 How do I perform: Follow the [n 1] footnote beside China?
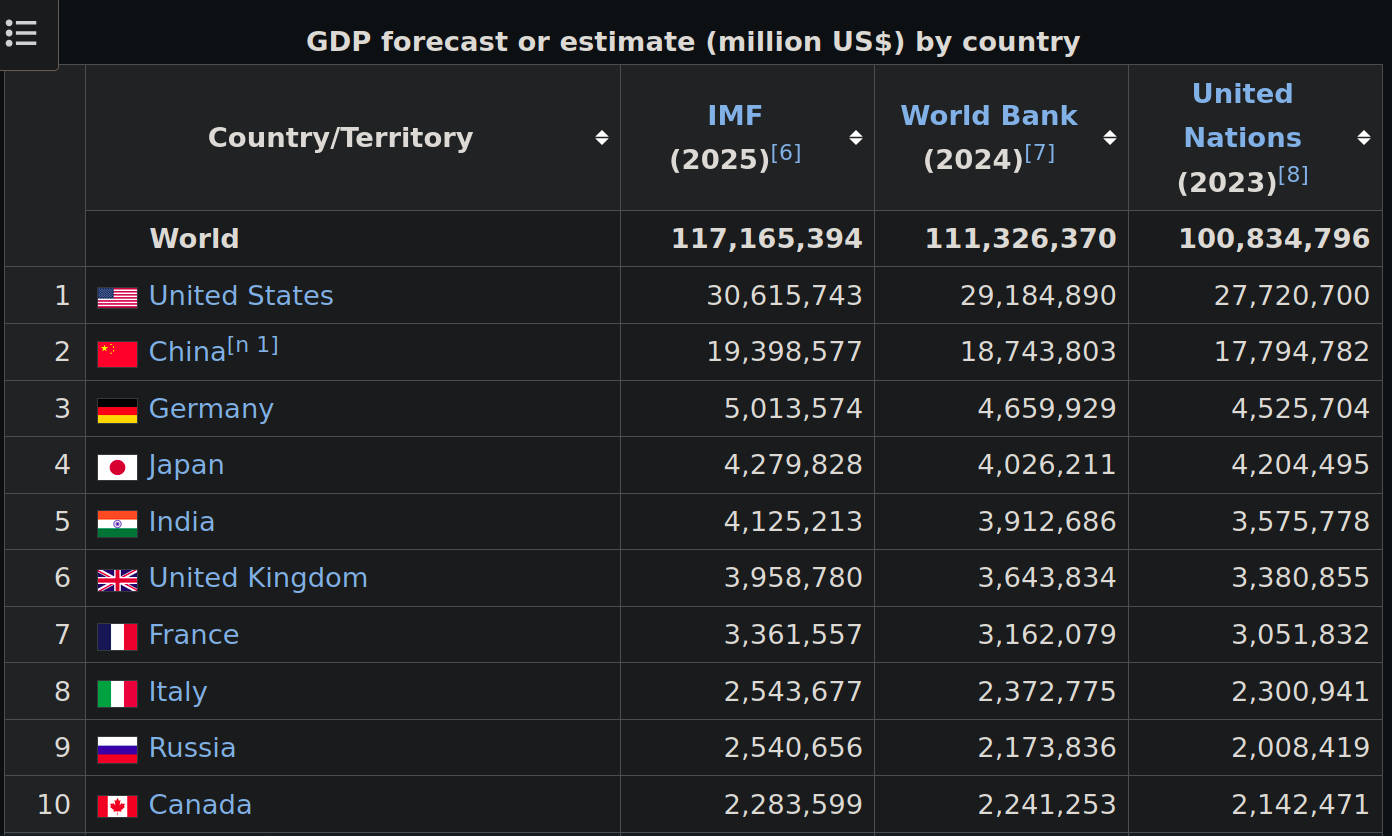pos(253,345)
